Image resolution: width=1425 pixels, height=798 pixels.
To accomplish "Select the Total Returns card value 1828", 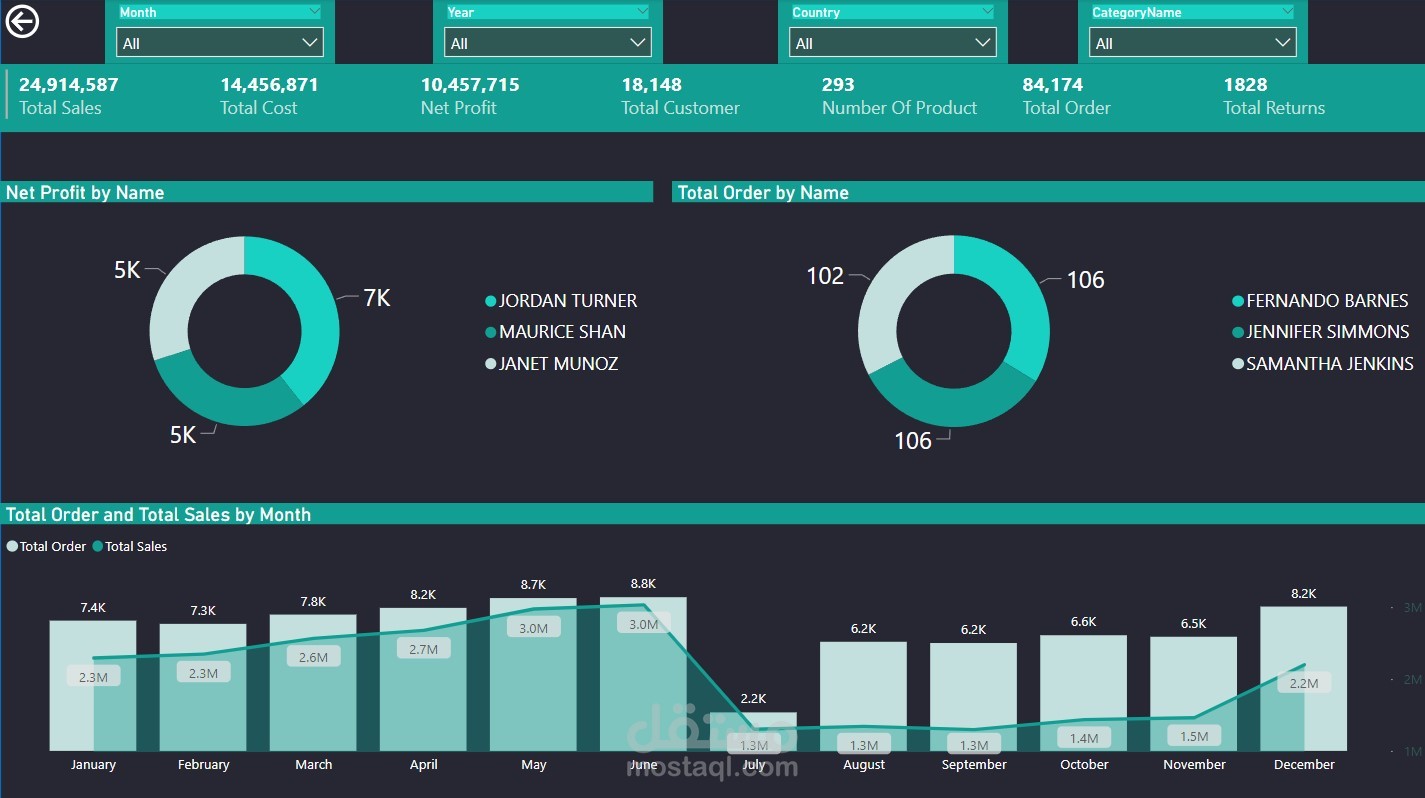I will point(1245,85).
